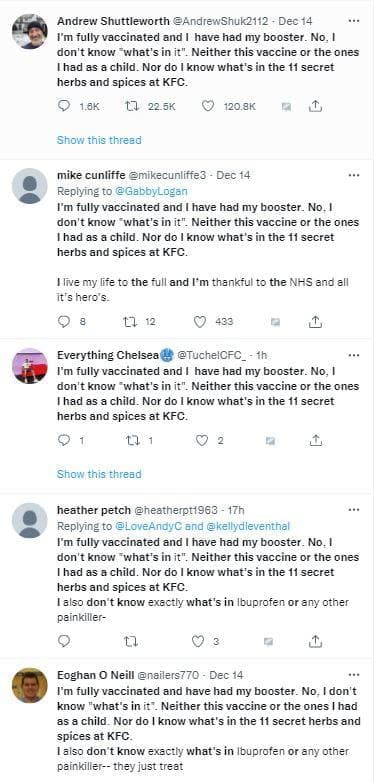Share Andrew Shuttleworth's tweet via share icon
377x782 pixels.
[x=315, y=106]
